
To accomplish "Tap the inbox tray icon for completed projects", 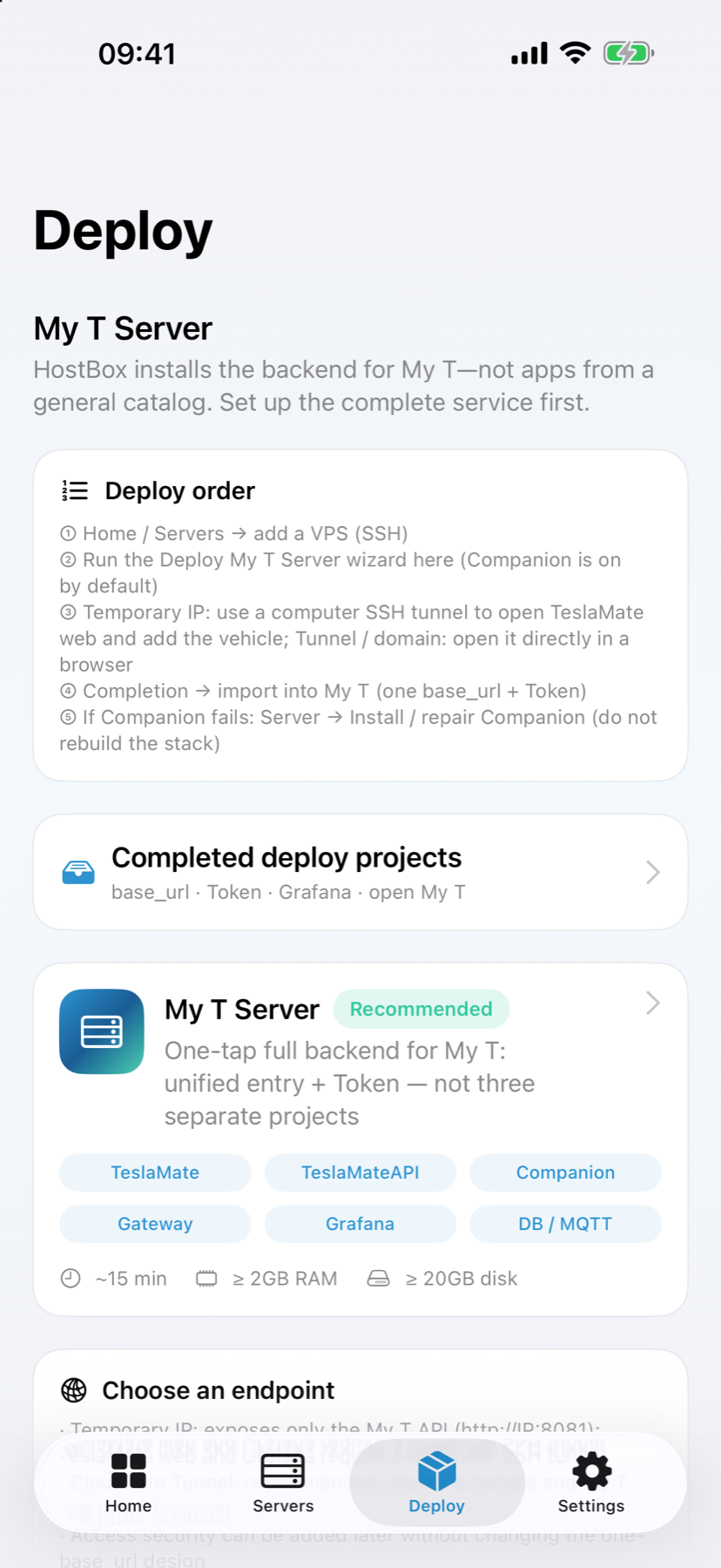I will click(x=78, y=872).
